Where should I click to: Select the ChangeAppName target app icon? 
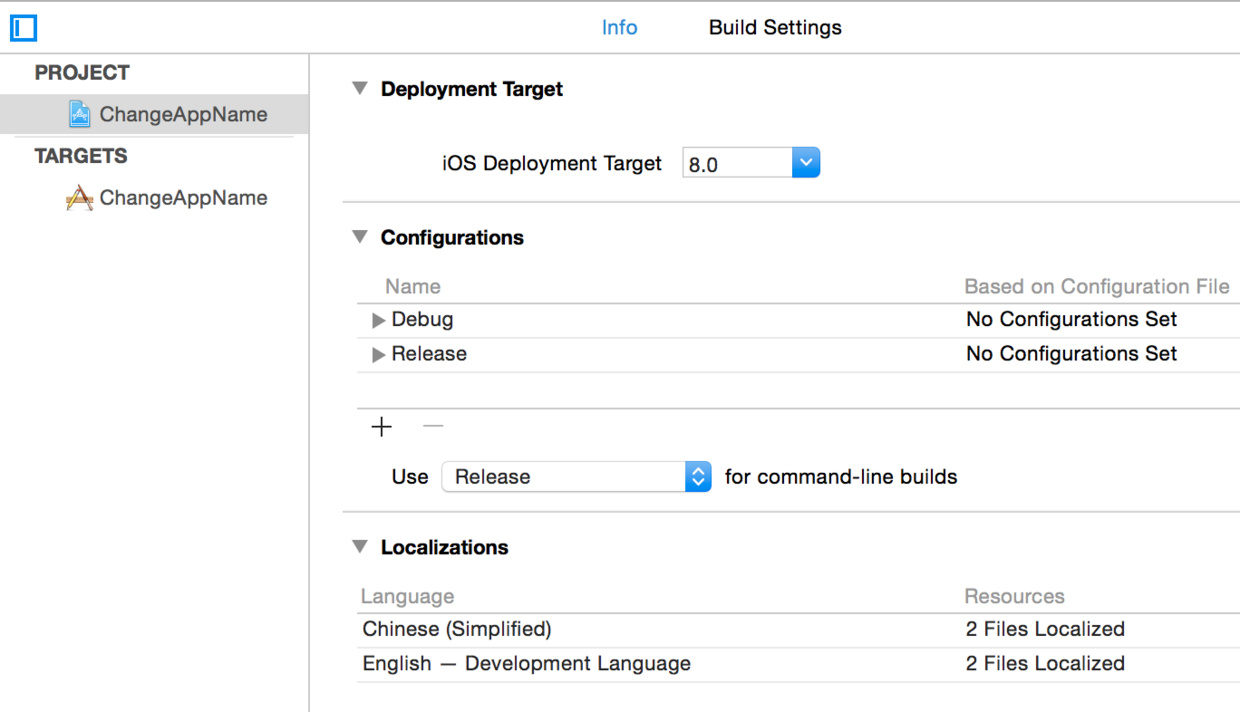79,198
